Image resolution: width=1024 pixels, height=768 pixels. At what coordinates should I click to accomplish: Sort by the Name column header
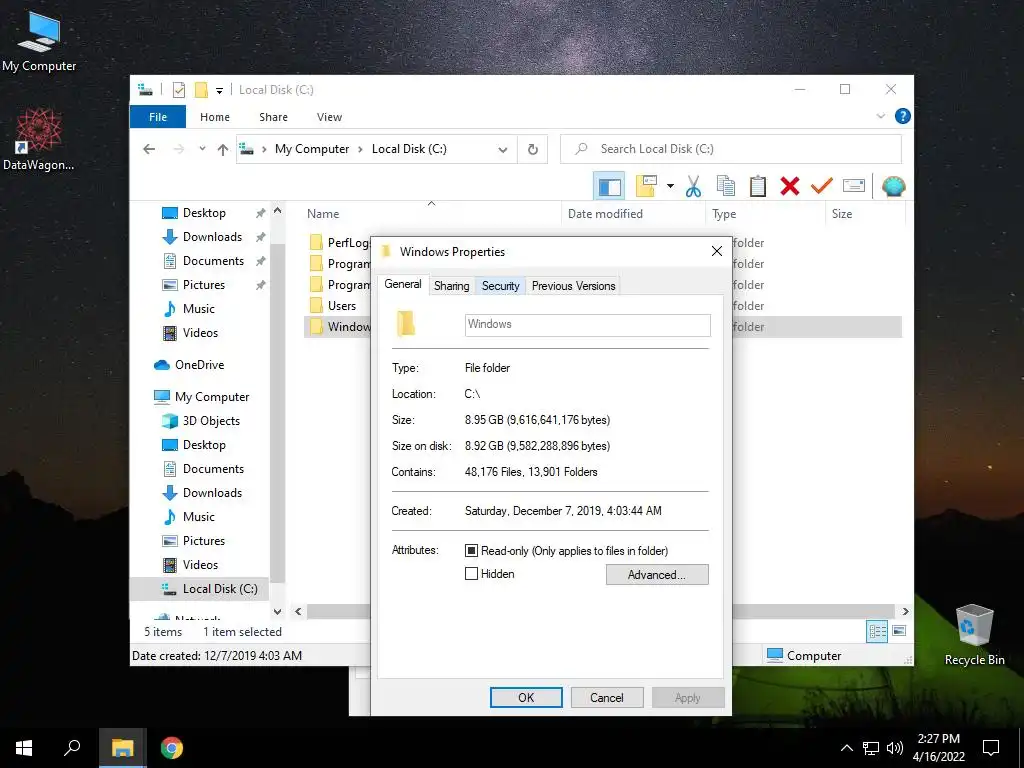tap(431, 214)
